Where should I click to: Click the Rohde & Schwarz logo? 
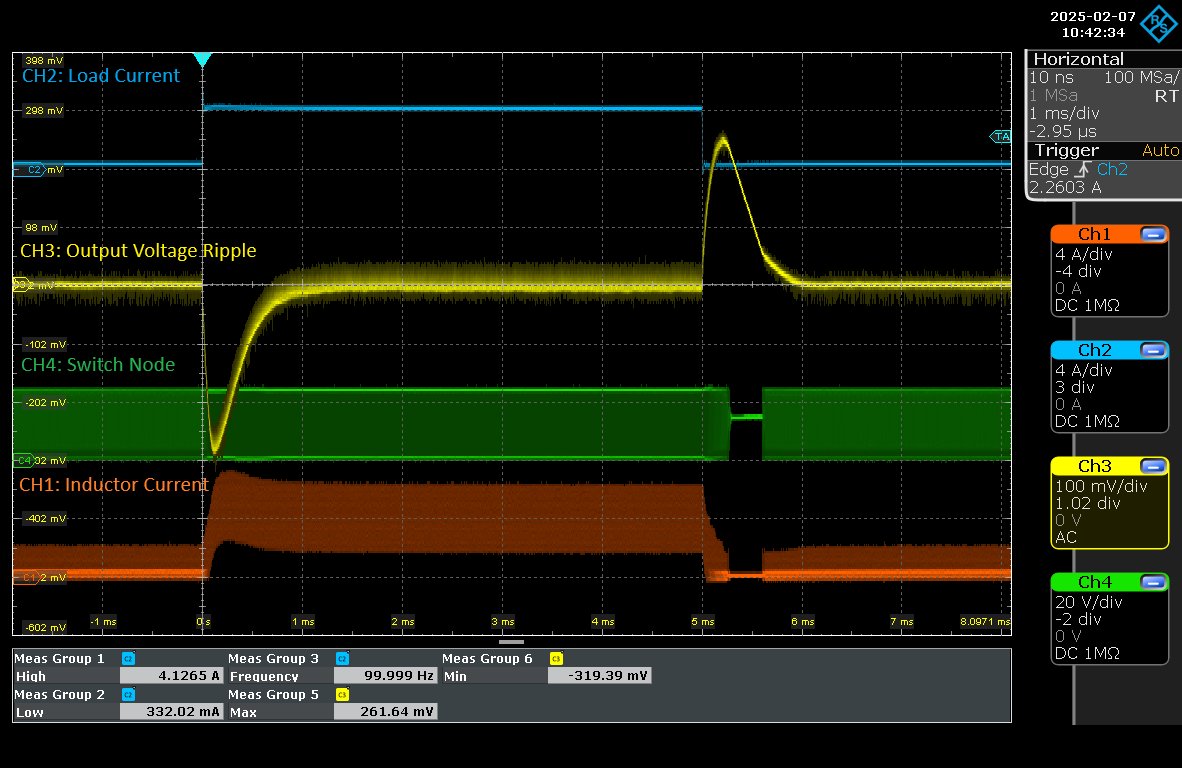click(x=1161, y=25)
